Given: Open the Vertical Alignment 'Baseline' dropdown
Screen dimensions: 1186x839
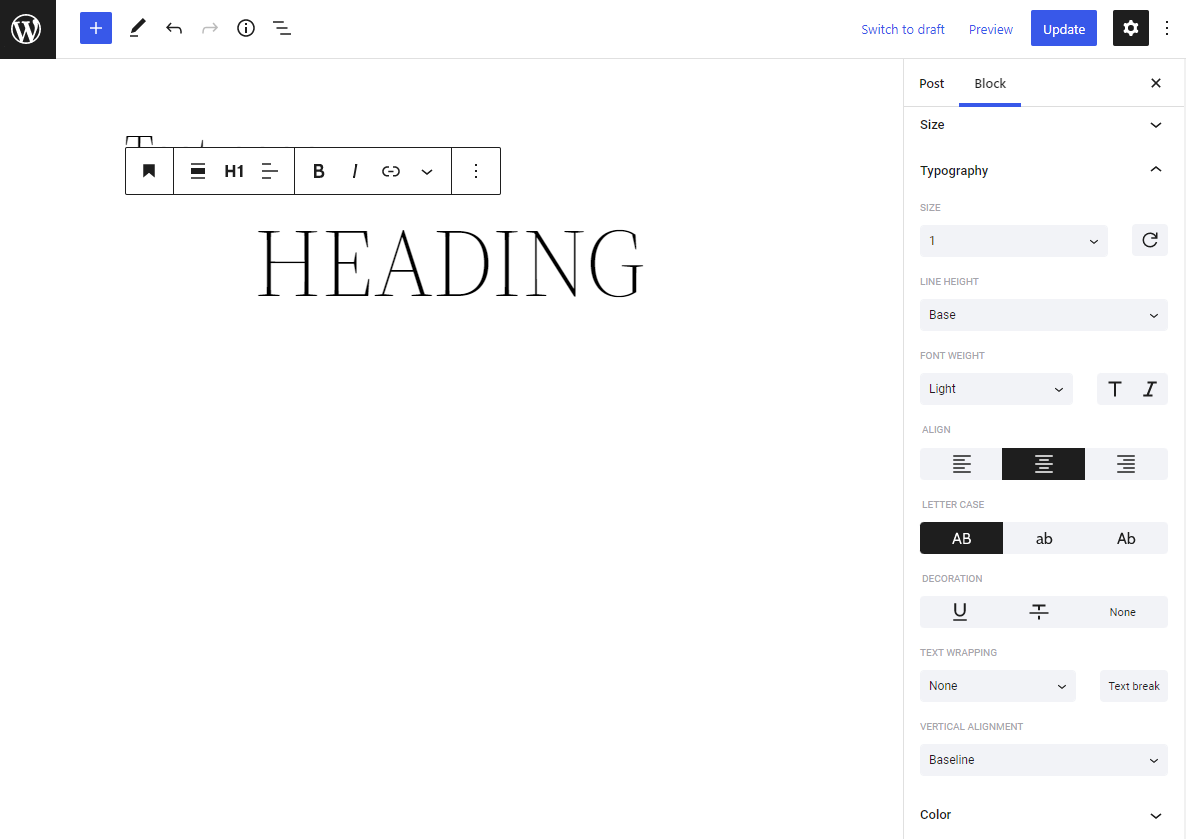Looking at the screenshot, I should pyautogui.click(x=1043, y=760).
